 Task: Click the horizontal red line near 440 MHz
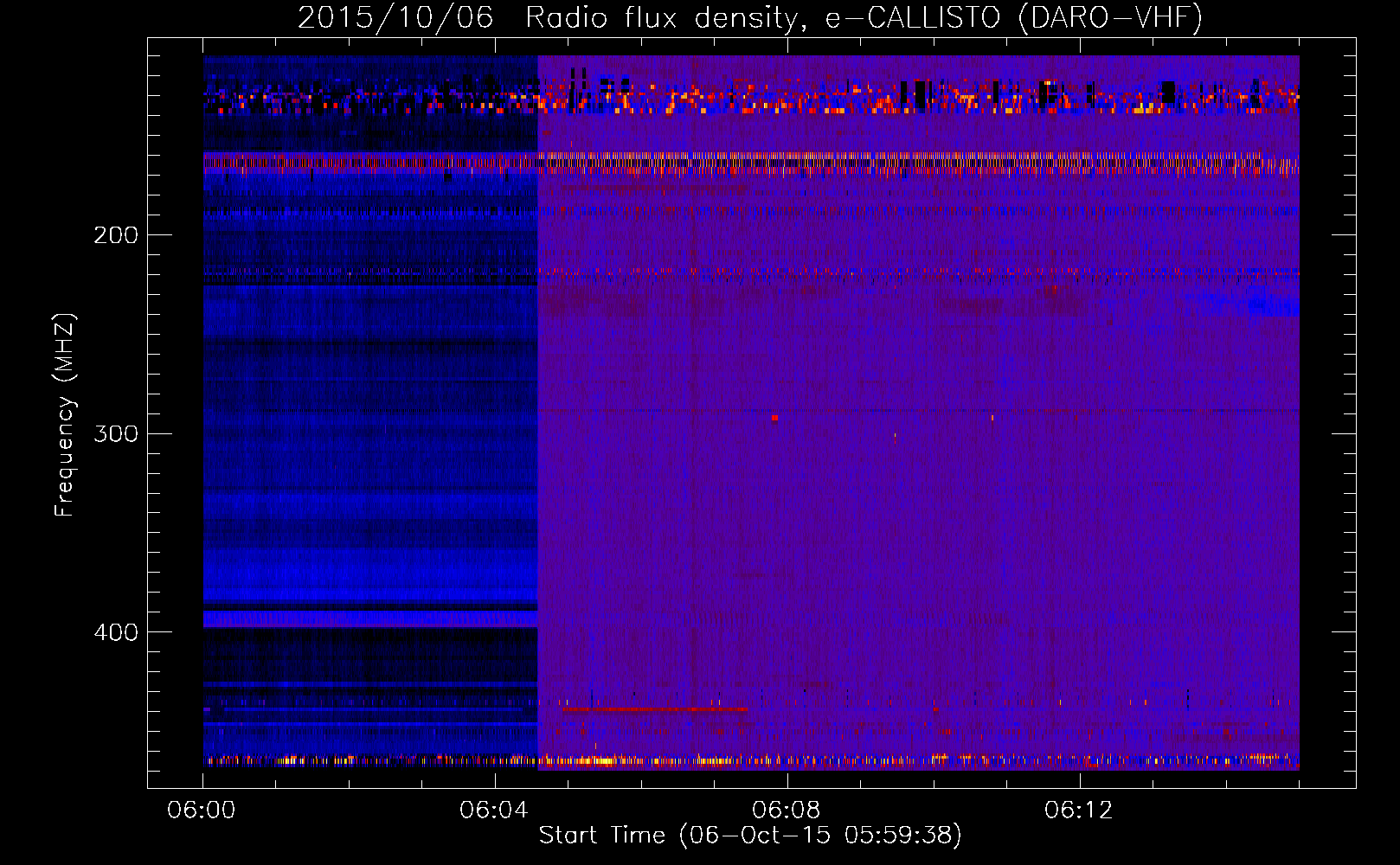[653, 709]
